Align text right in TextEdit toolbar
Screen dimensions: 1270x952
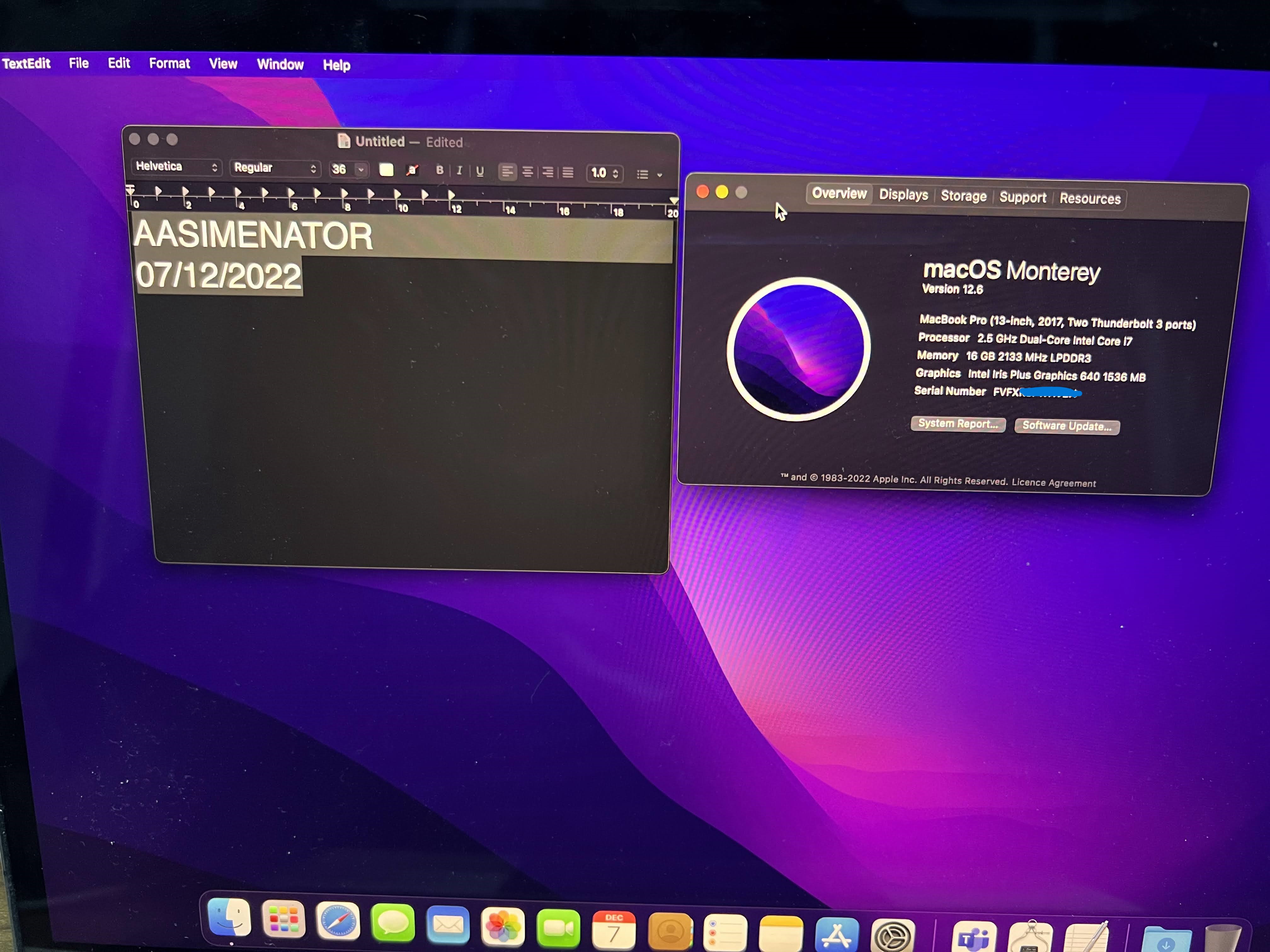pos(548,172)
